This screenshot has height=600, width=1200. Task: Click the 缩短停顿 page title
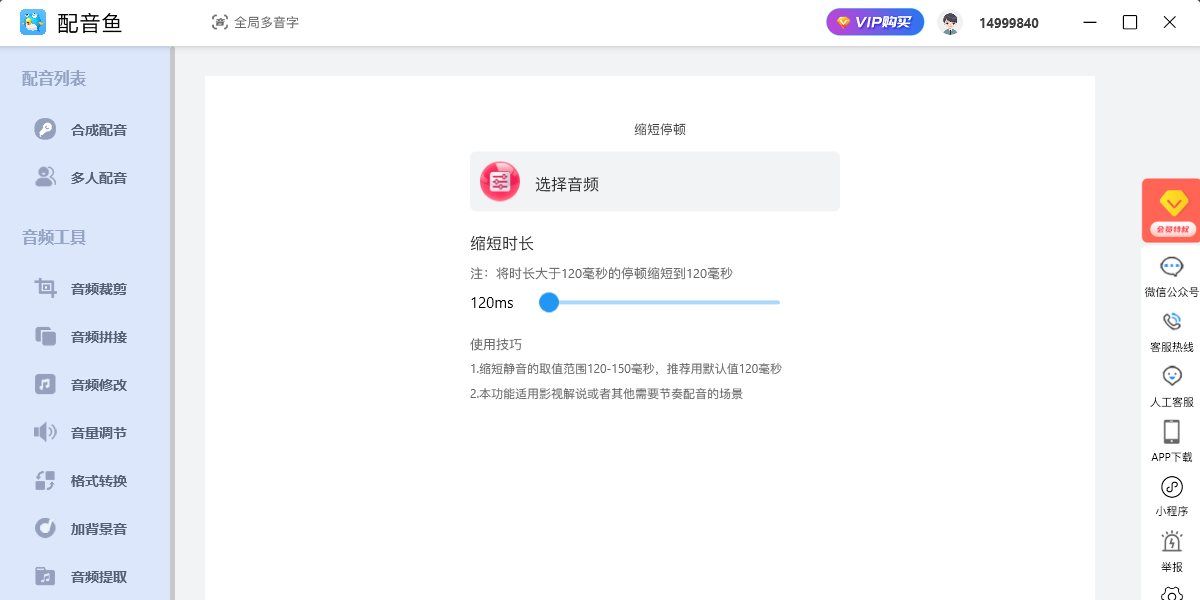click(x=660, y=129)
